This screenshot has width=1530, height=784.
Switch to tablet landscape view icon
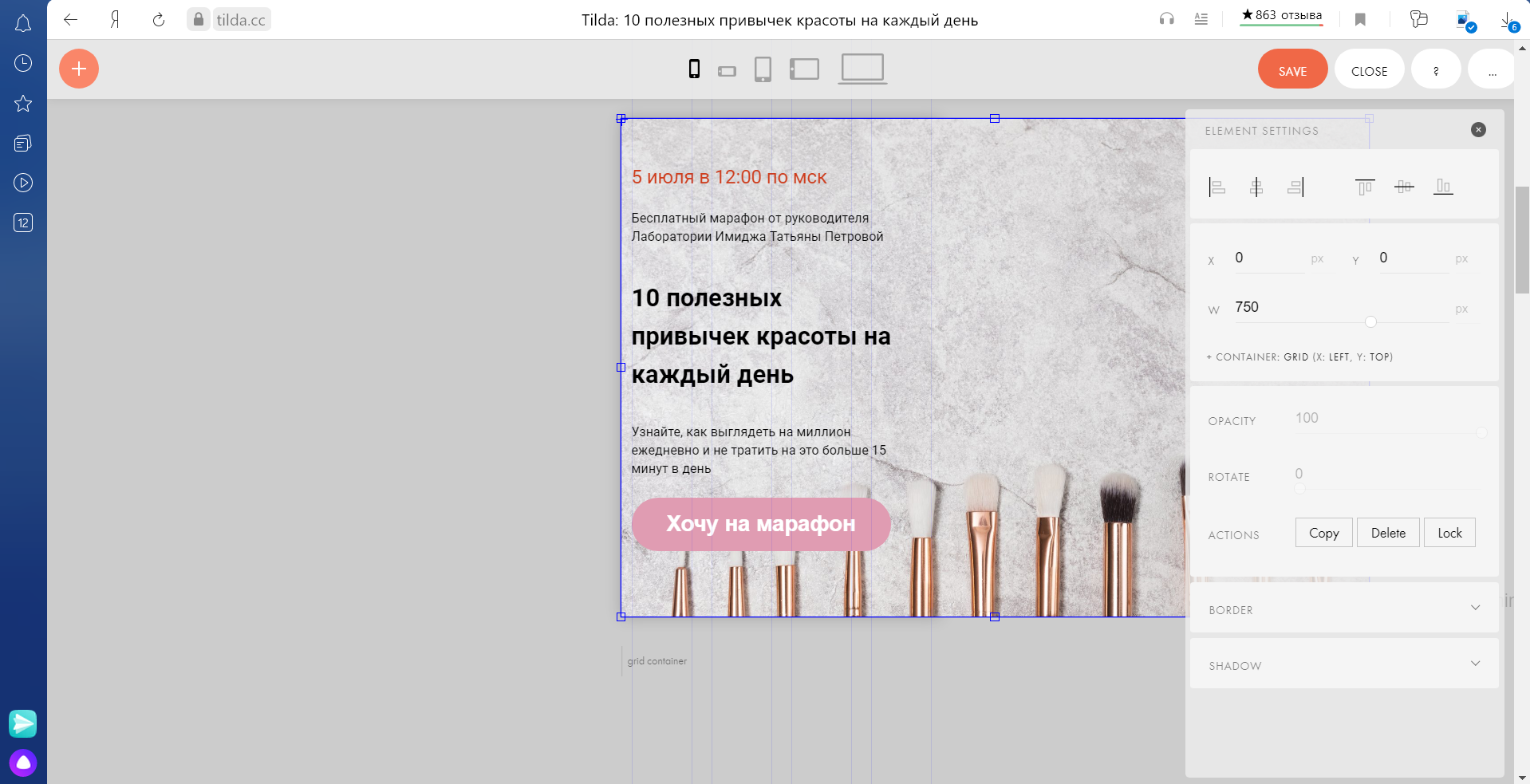pos(804,69)
